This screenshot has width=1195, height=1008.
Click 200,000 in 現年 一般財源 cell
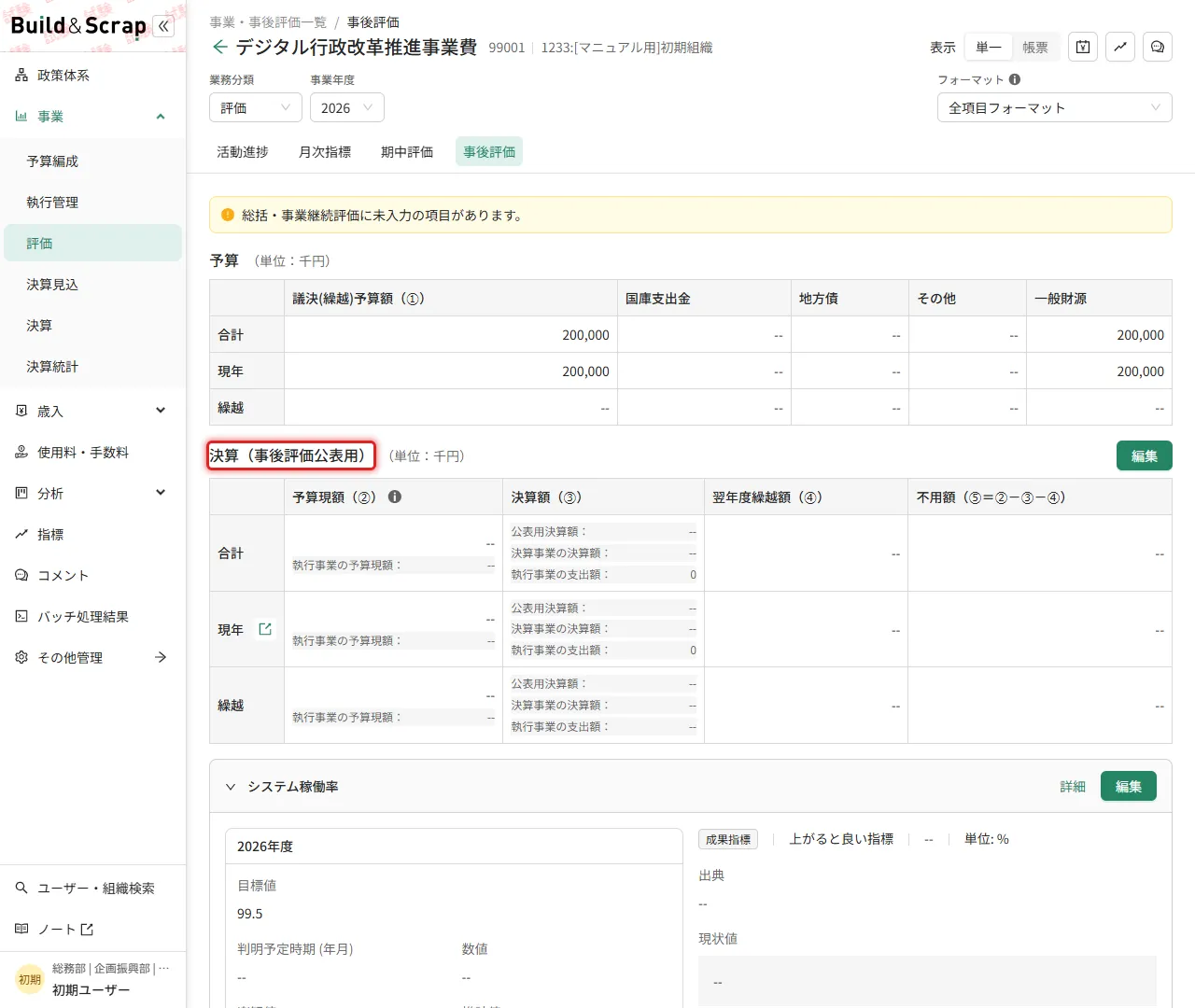point(1141,371)
